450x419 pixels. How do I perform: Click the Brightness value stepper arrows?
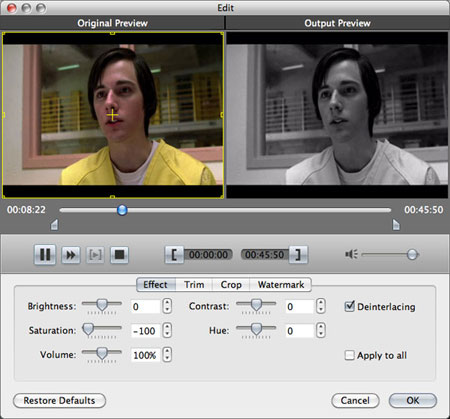pos(167,306)
